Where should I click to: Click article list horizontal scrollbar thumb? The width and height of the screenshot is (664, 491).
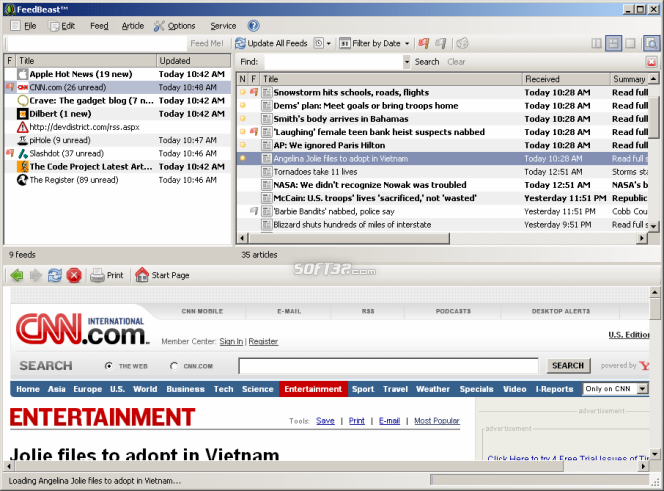[348, 239]
